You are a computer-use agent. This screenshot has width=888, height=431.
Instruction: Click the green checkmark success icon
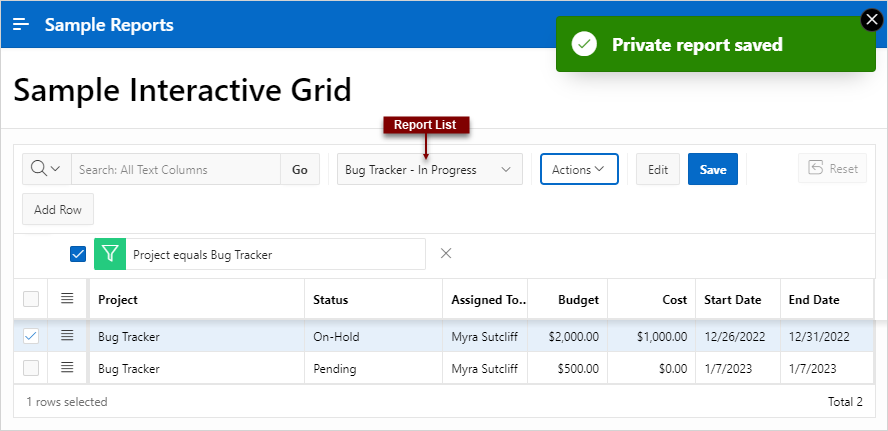point(584,44)
